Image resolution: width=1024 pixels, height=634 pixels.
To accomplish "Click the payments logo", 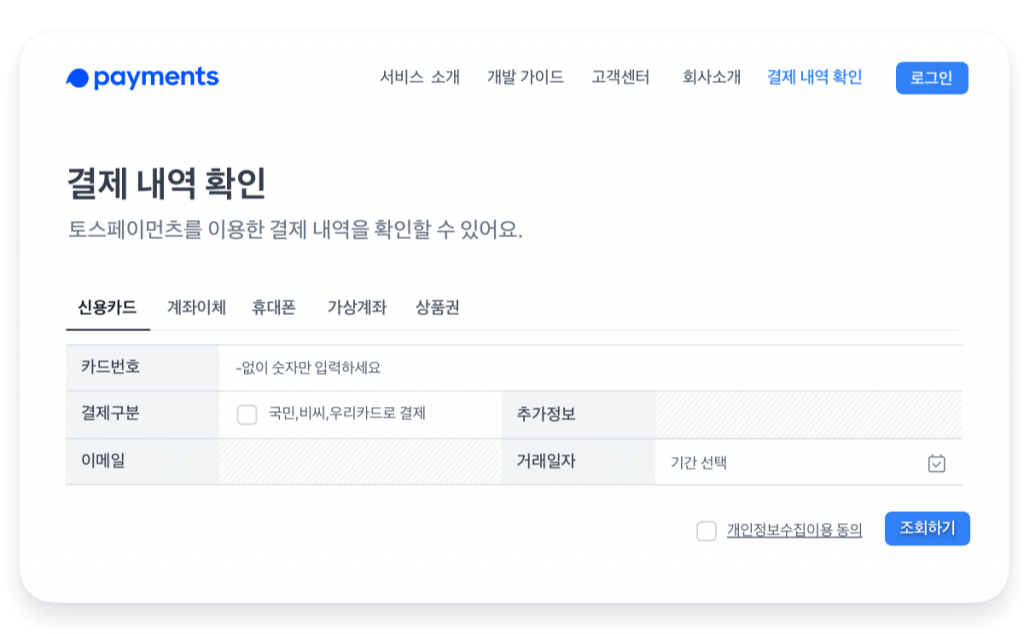I will point(142,78).
